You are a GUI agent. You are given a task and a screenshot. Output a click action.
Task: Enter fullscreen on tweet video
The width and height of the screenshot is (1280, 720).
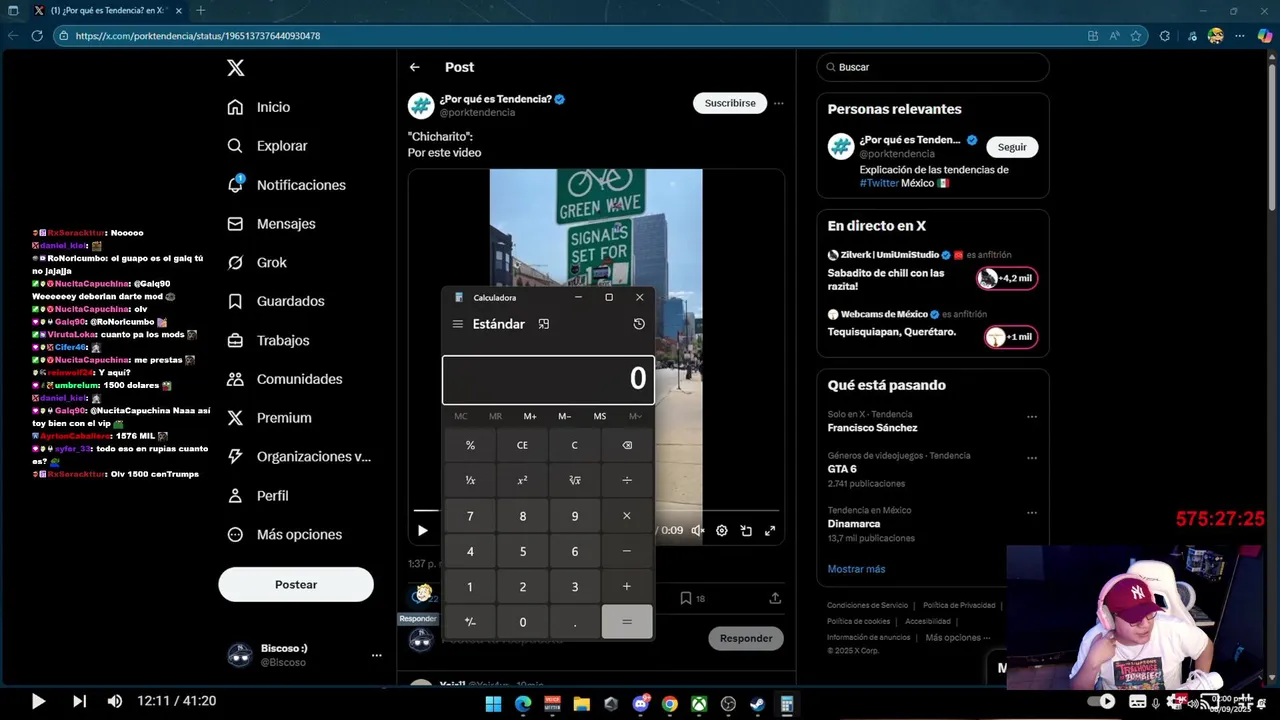[770, 531]
